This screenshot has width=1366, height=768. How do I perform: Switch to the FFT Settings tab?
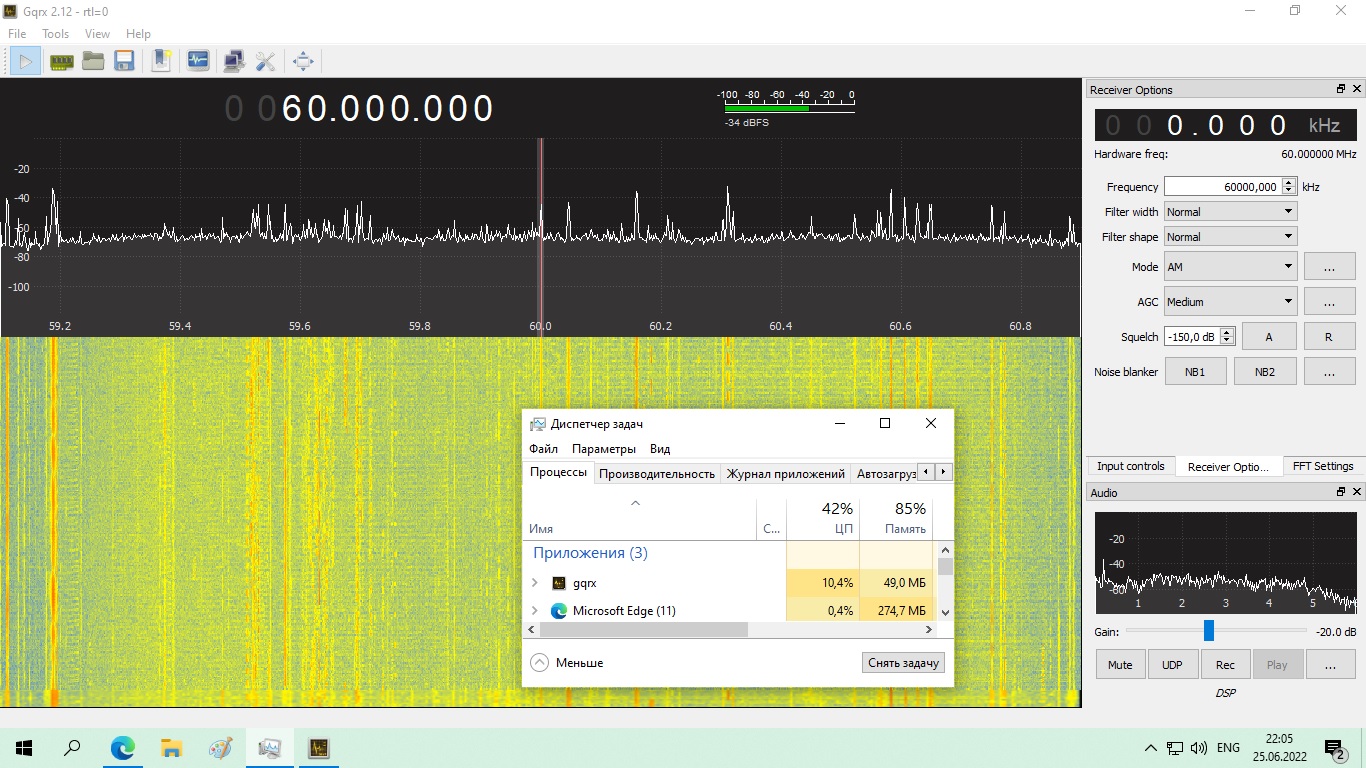[x=1322, y=466]
